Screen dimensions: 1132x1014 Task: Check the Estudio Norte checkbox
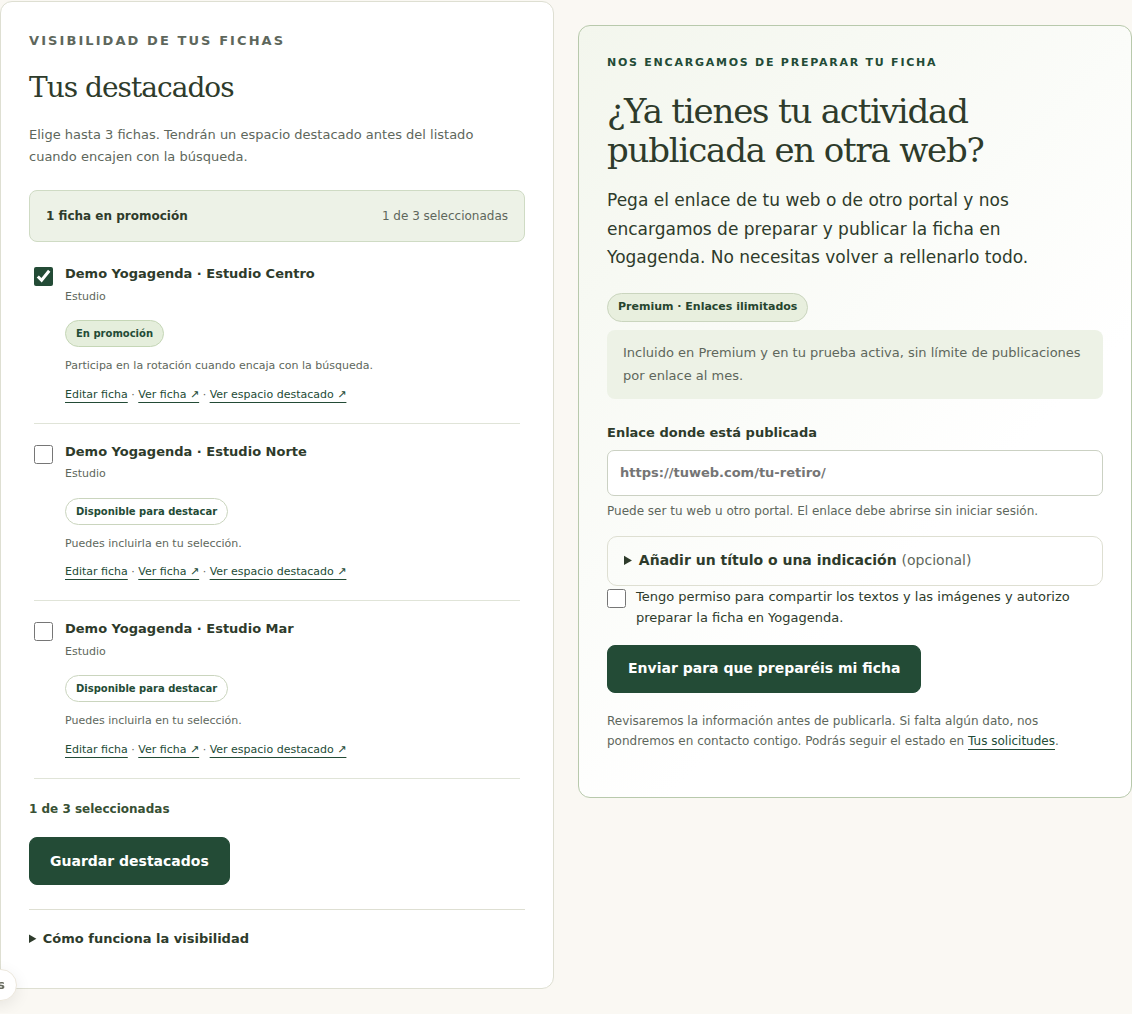43,454
